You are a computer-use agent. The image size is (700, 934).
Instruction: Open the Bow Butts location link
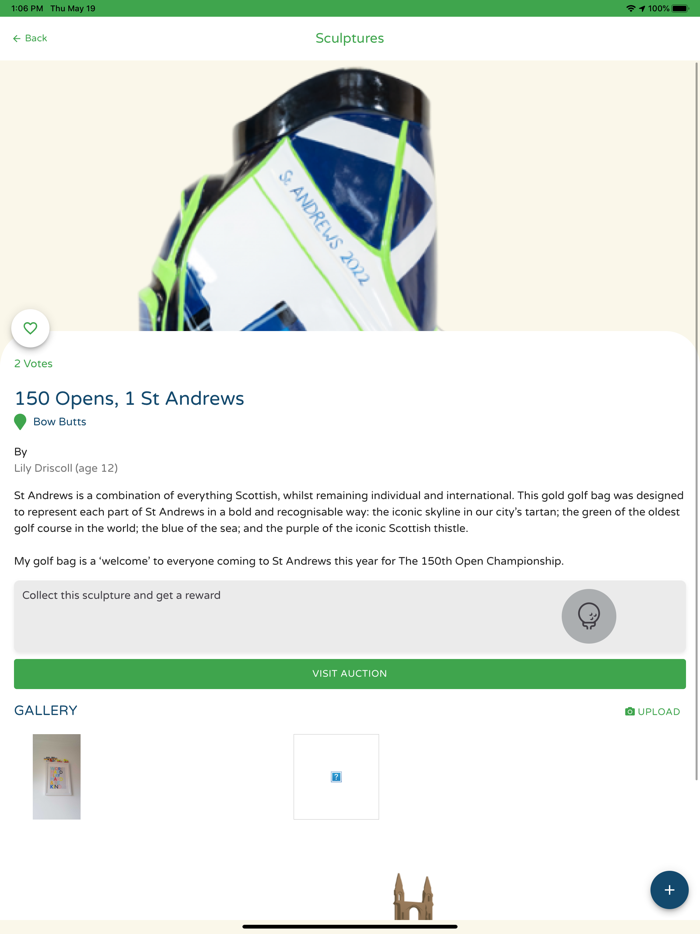tap(60, 422)
